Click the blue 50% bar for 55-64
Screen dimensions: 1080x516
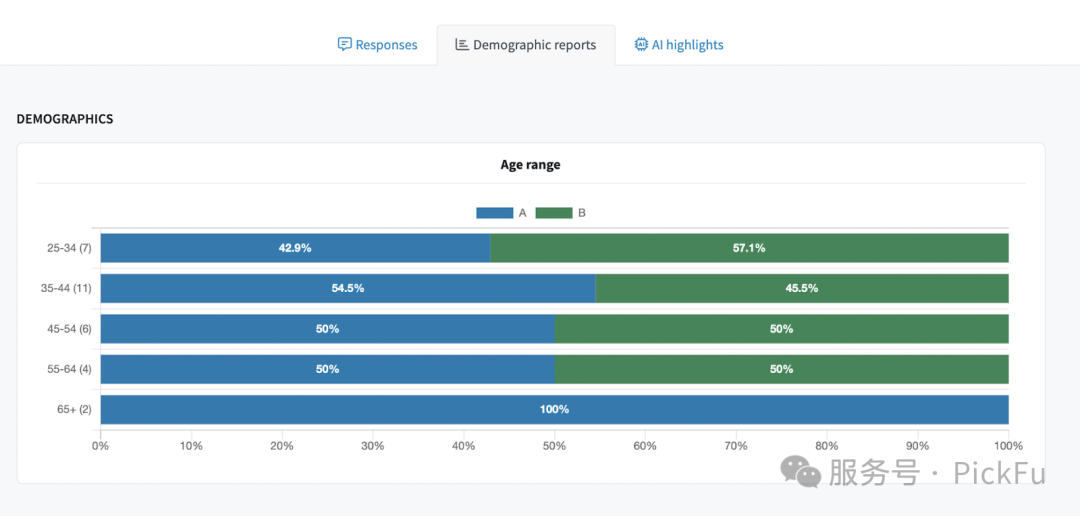pos(327,369)
